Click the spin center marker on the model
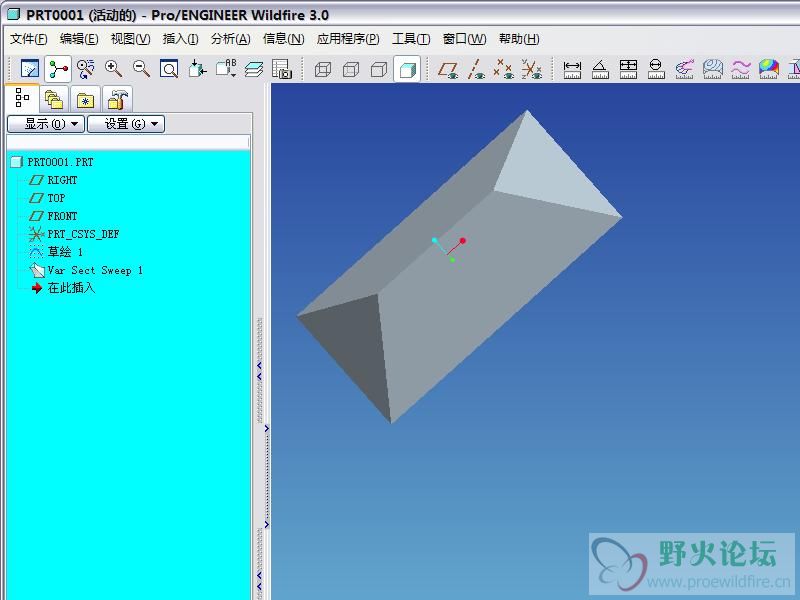800x600 pixels. [x=449, y=249]
